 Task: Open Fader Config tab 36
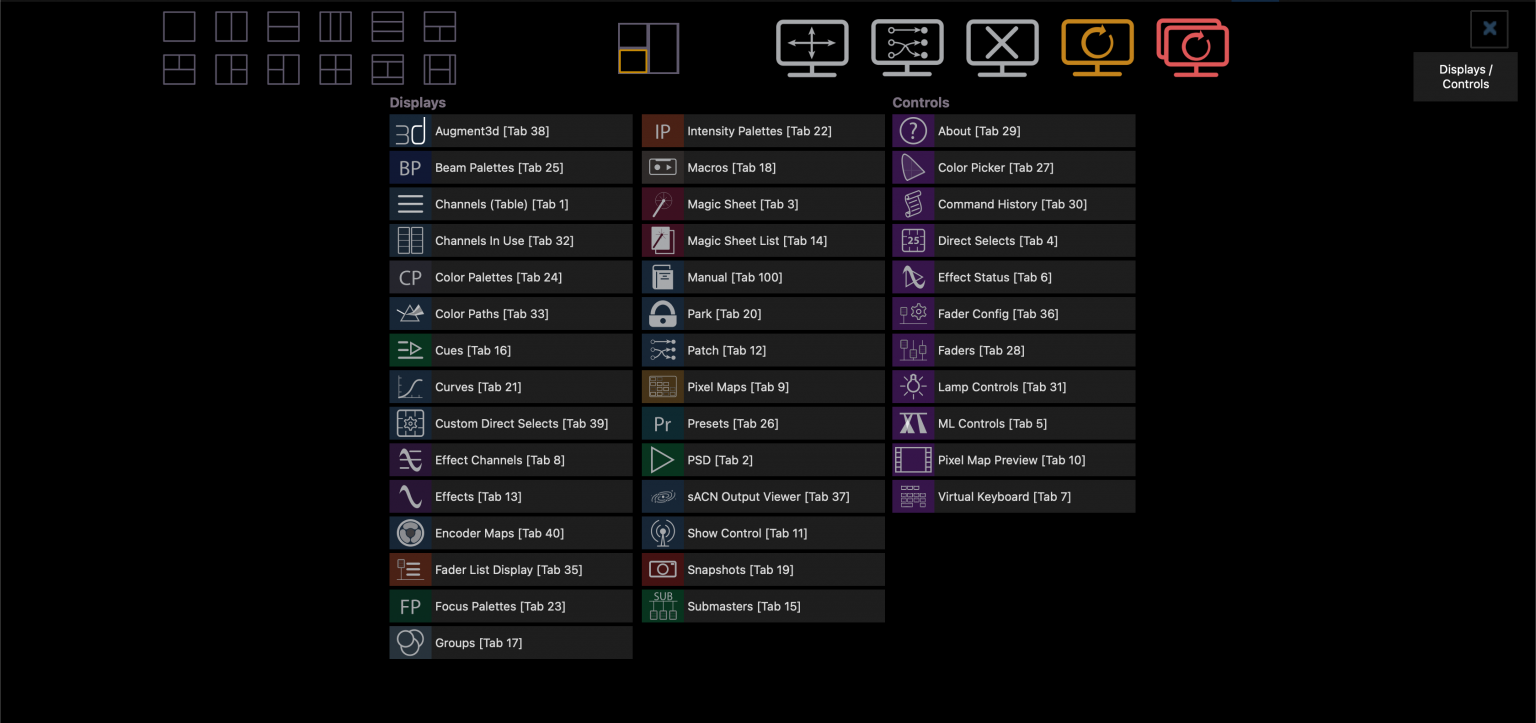[x=1014, y=314]
